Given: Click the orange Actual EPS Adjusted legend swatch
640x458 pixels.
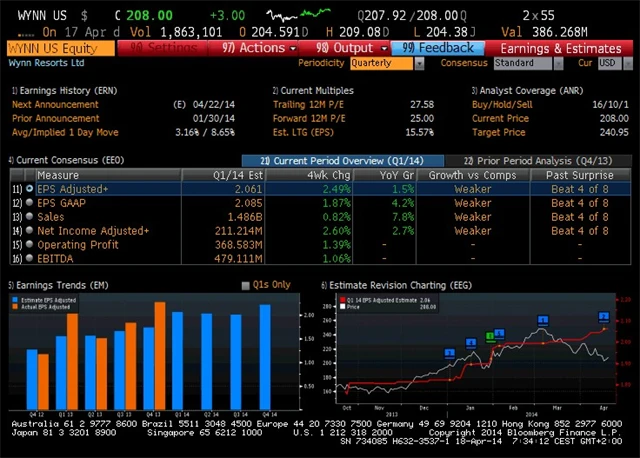Looking at the screenshot, I should 14,307.
